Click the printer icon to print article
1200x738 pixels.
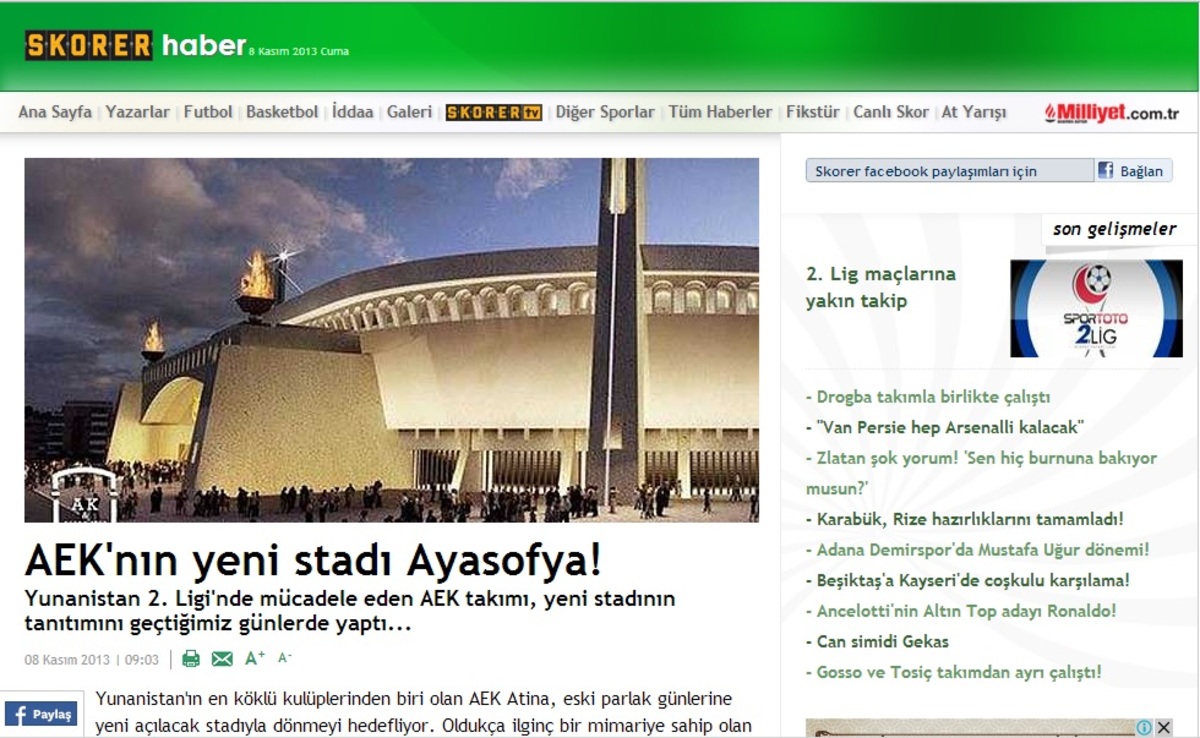tap(191, 659)
